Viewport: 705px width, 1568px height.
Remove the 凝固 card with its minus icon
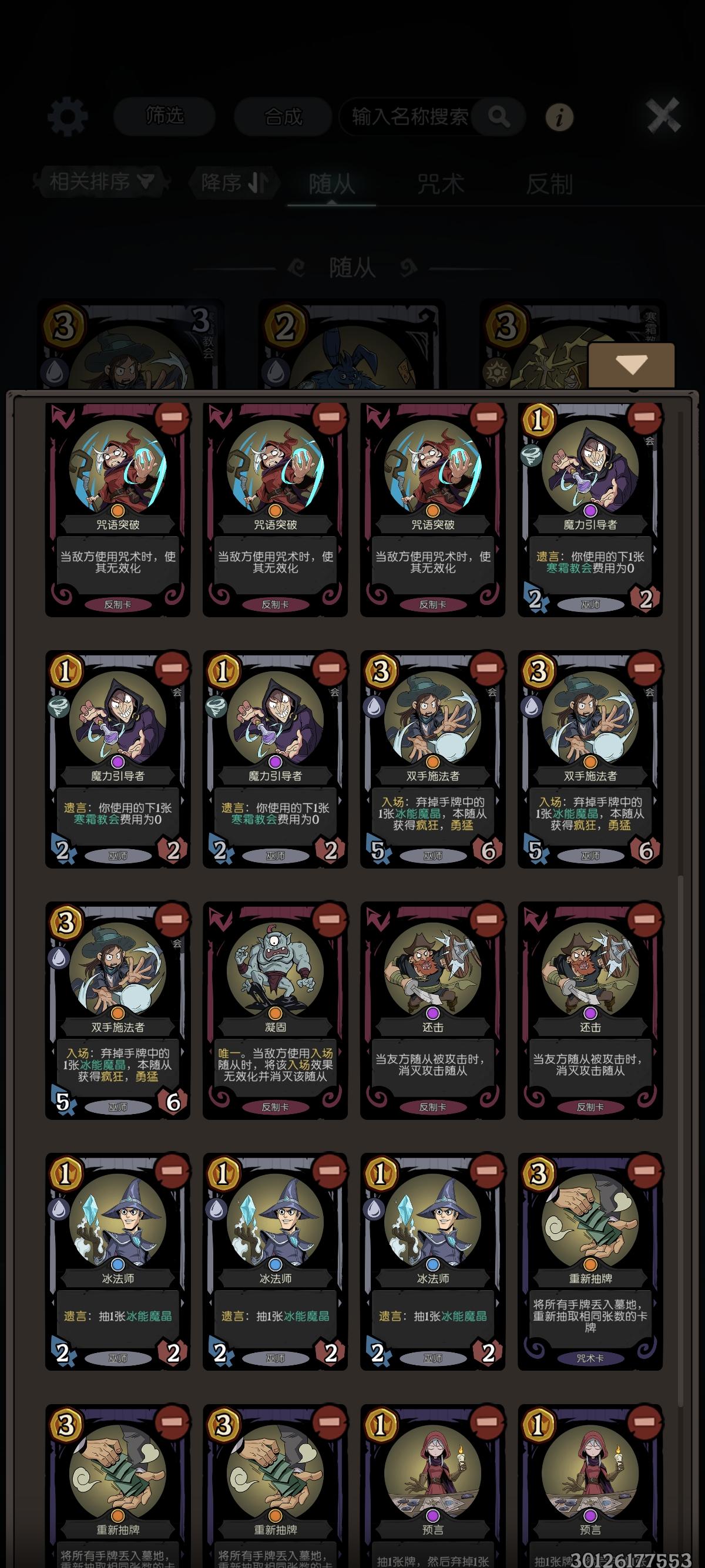pyautogui.click(x=330, y=920)
